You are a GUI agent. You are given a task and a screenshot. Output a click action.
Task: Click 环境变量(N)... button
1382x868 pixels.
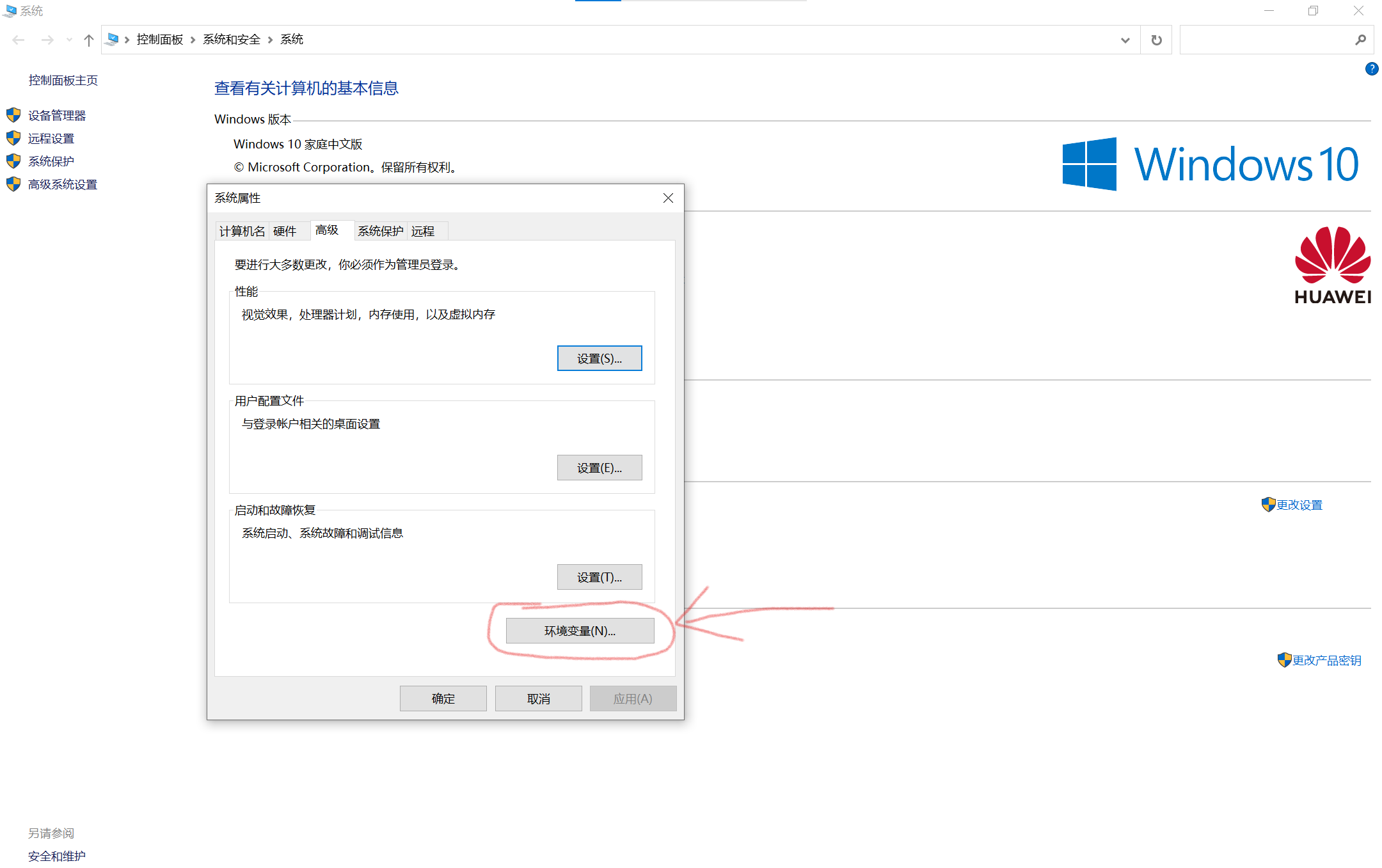click(x=580, y=631)
